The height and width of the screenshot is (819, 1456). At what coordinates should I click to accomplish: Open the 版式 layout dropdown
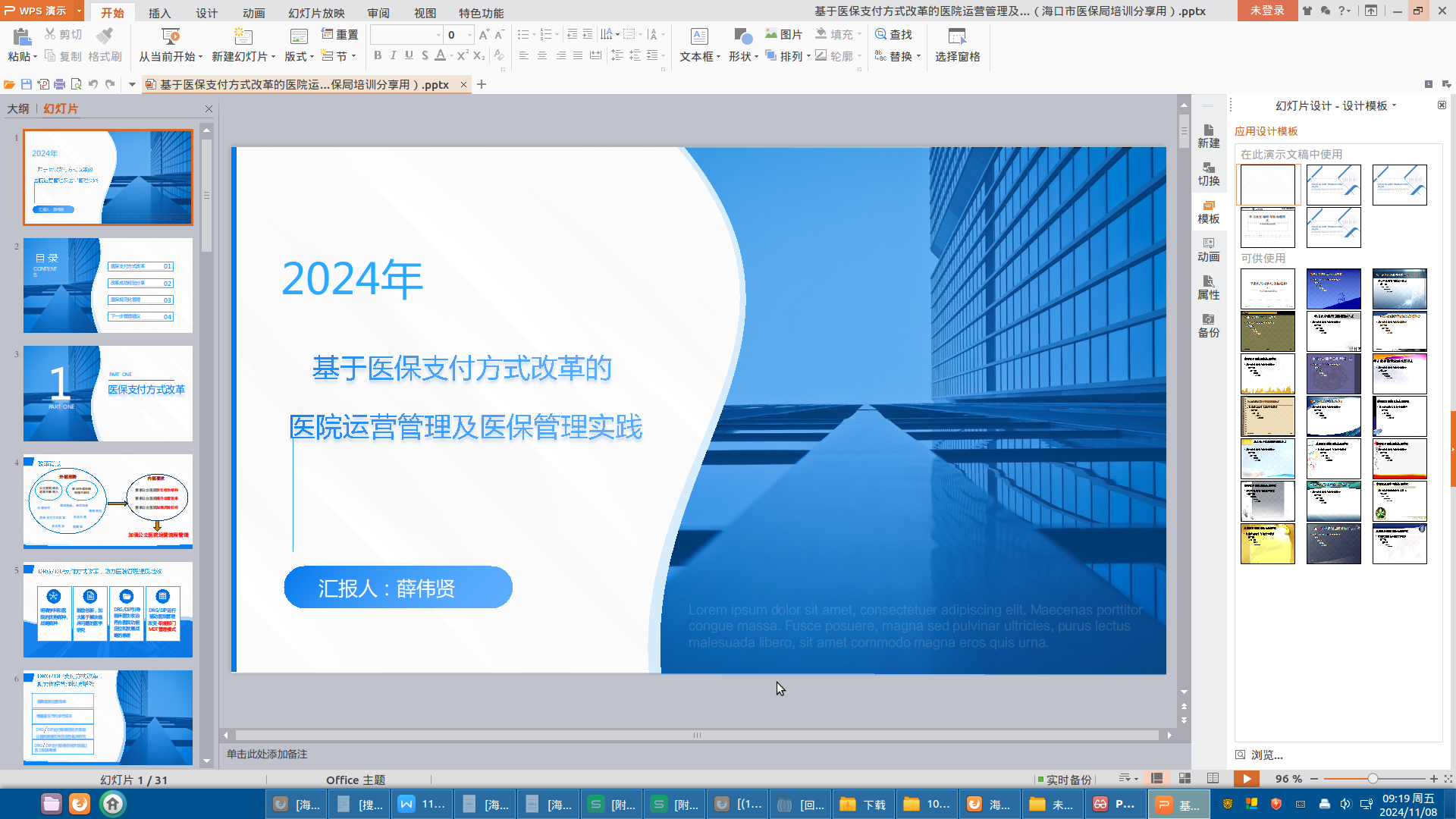tap(299, 56)
